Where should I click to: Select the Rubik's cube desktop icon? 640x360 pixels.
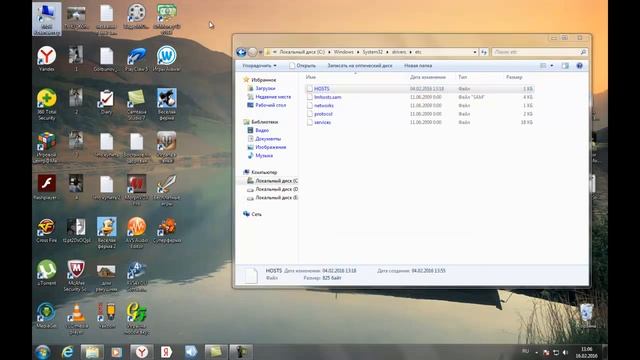(47, 147)
